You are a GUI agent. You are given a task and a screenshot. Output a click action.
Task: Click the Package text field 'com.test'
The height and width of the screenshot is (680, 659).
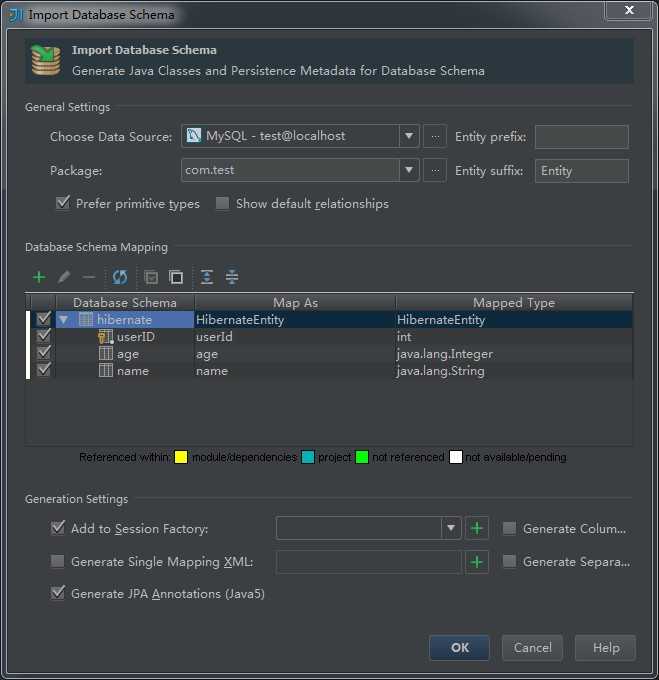tap(290, 170)
